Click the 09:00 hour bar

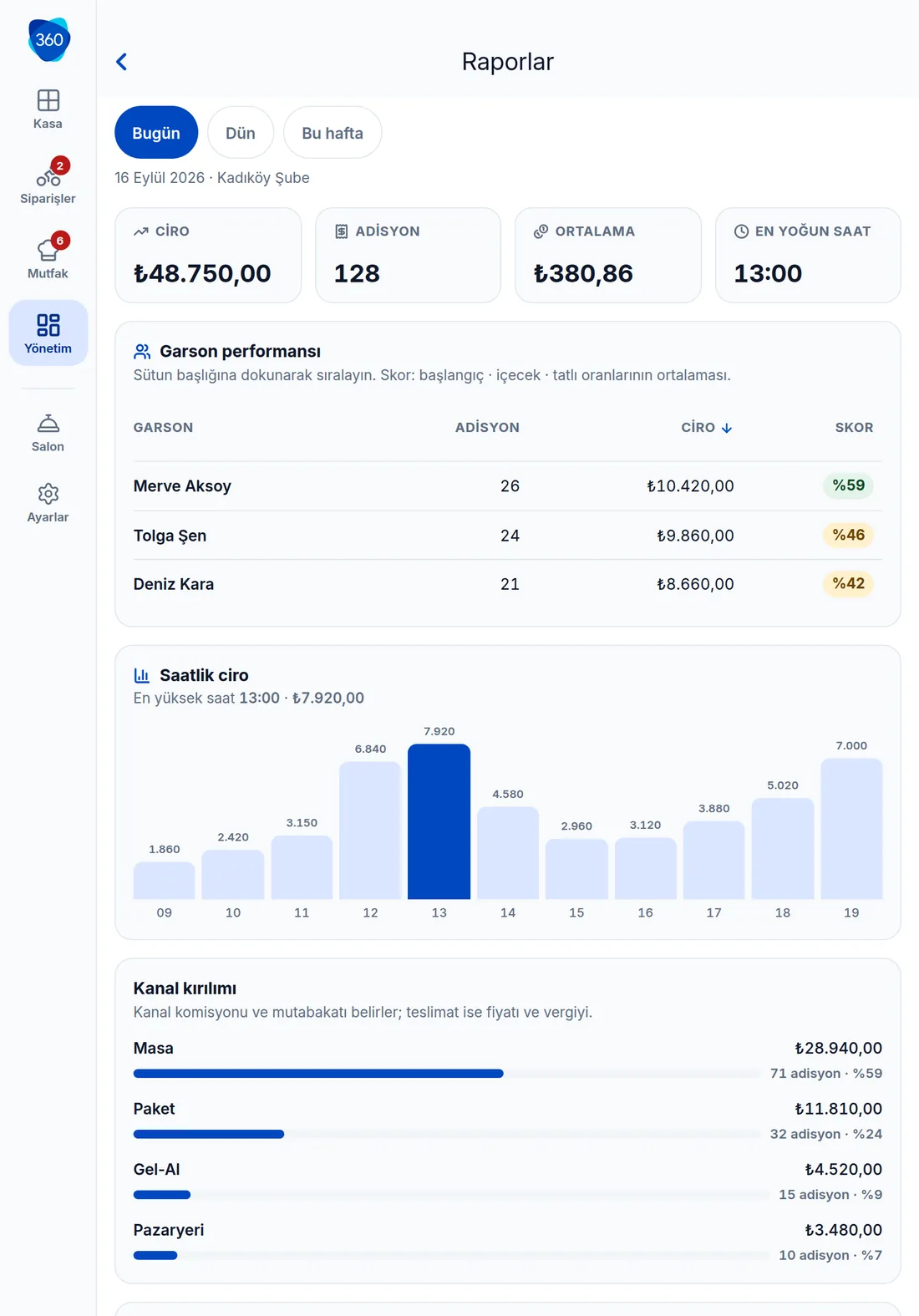(x=164, y=881)
